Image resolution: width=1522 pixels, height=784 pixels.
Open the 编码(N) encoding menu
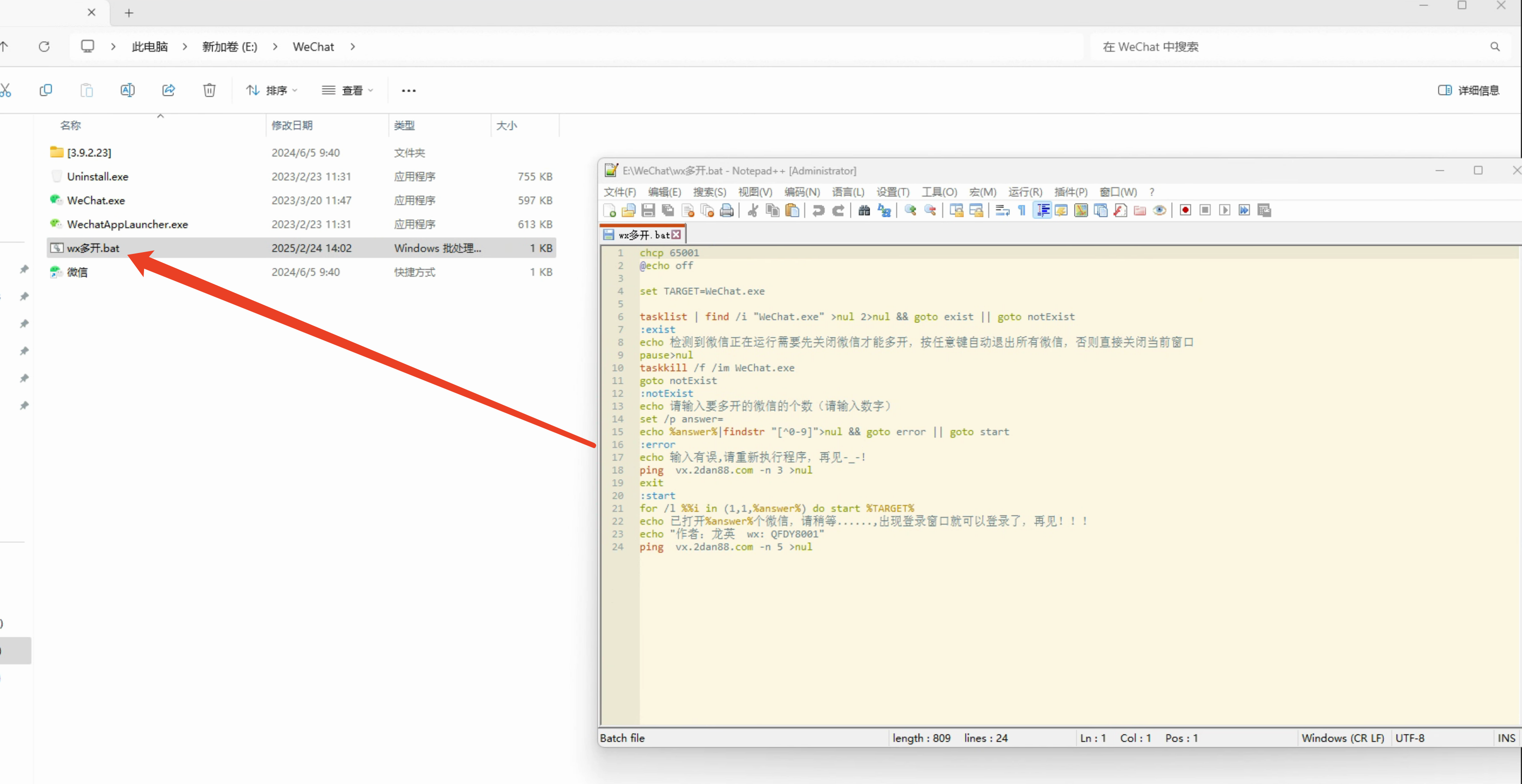point(802,192)
